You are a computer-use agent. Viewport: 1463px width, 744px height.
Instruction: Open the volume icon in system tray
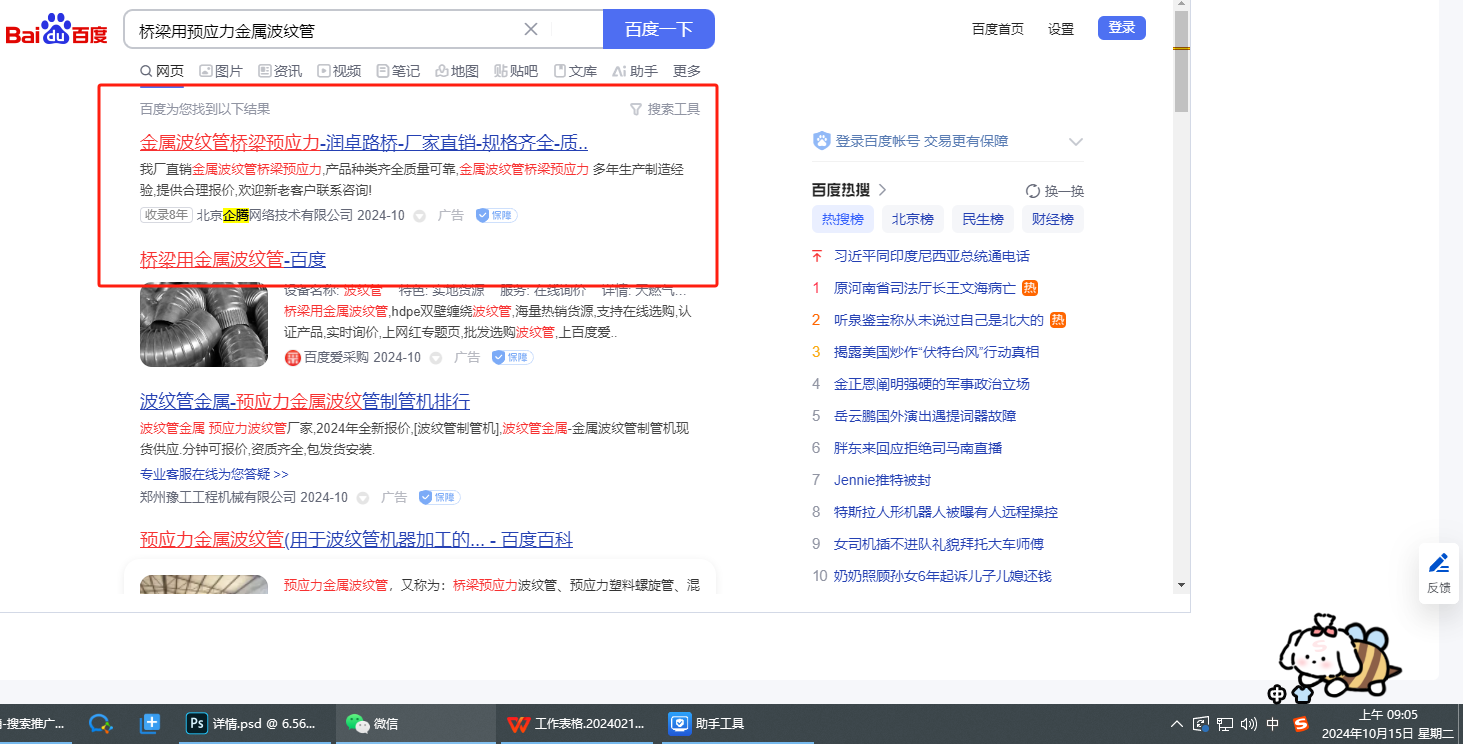1248,724
